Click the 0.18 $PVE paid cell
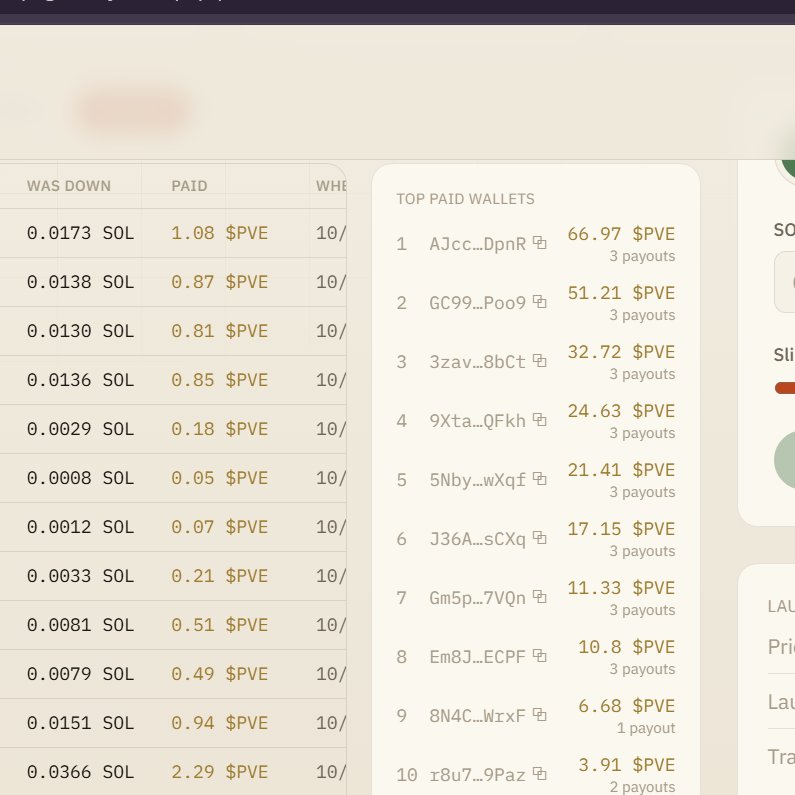This screenshot has height=795, width=795. coord(220,429)
